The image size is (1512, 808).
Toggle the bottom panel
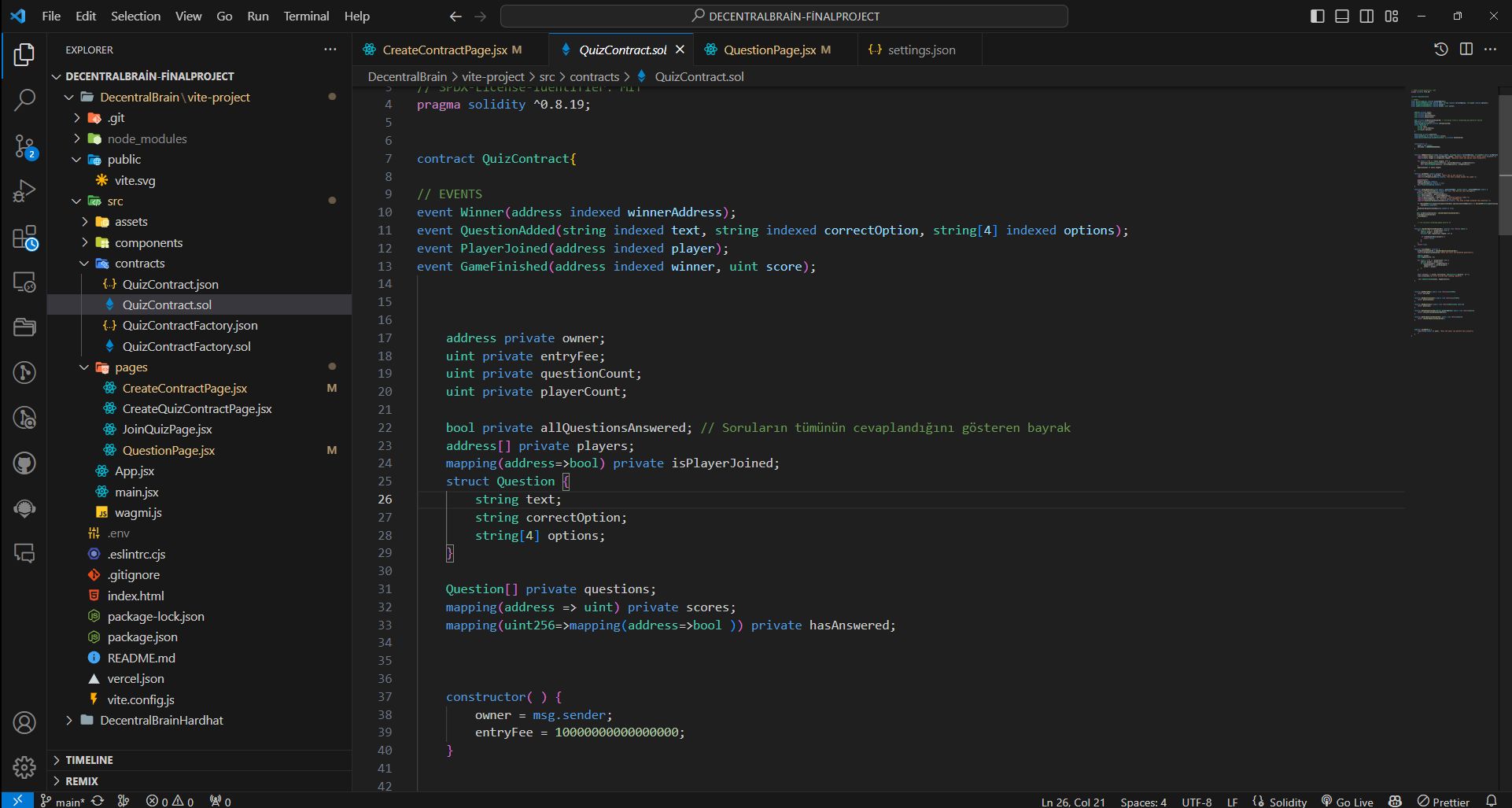1342,16
